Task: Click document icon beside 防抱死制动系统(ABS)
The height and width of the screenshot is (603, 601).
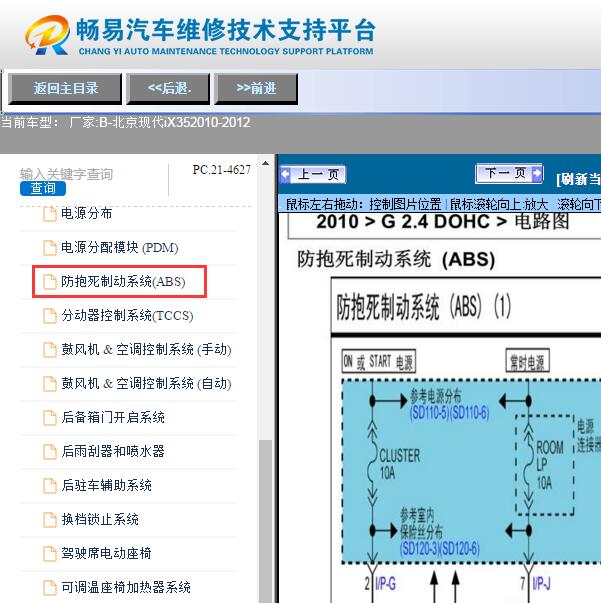Action: point(50,282)
